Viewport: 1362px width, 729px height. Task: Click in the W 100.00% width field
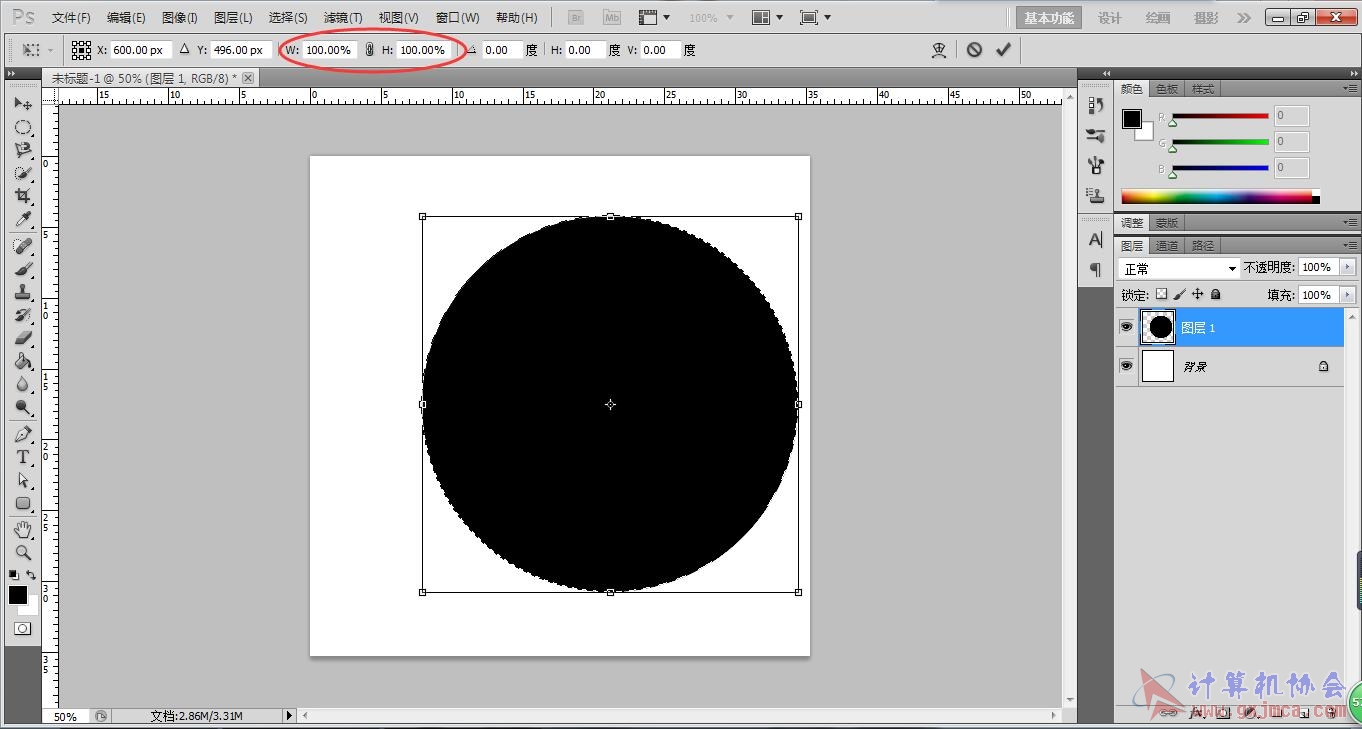pyautogui.click(x=329, y=50)
